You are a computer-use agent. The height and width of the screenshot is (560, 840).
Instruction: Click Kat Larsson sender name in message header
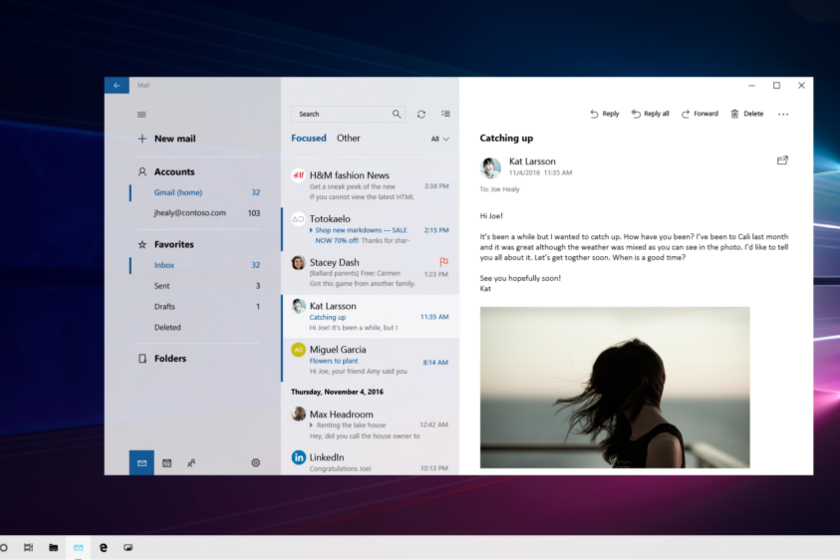532,161
